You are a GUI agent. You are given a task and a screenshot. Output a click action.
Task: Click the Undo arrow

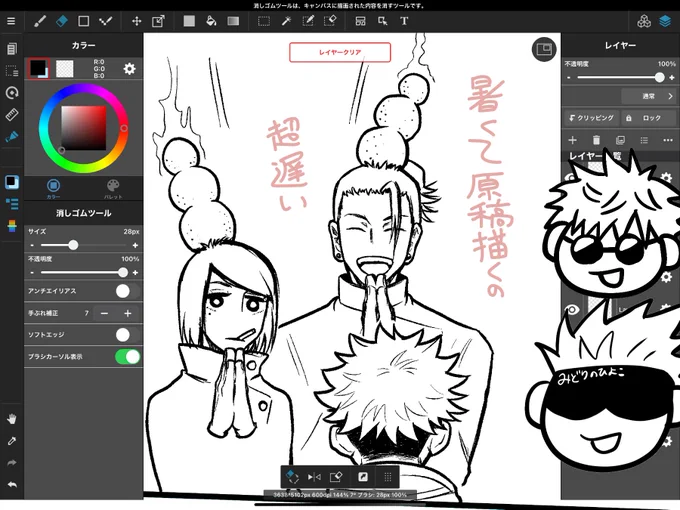[12, 484]
